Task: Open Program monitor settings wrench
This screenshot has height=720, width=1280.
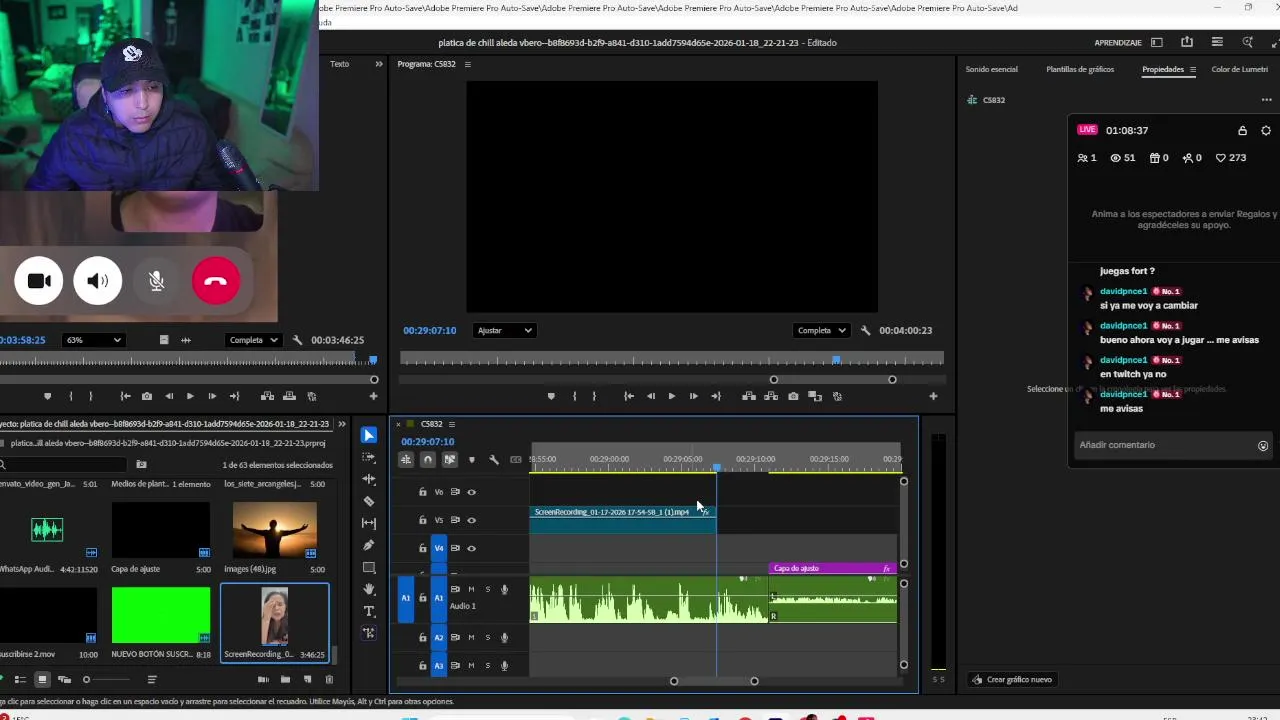Action: coord(866,330)
